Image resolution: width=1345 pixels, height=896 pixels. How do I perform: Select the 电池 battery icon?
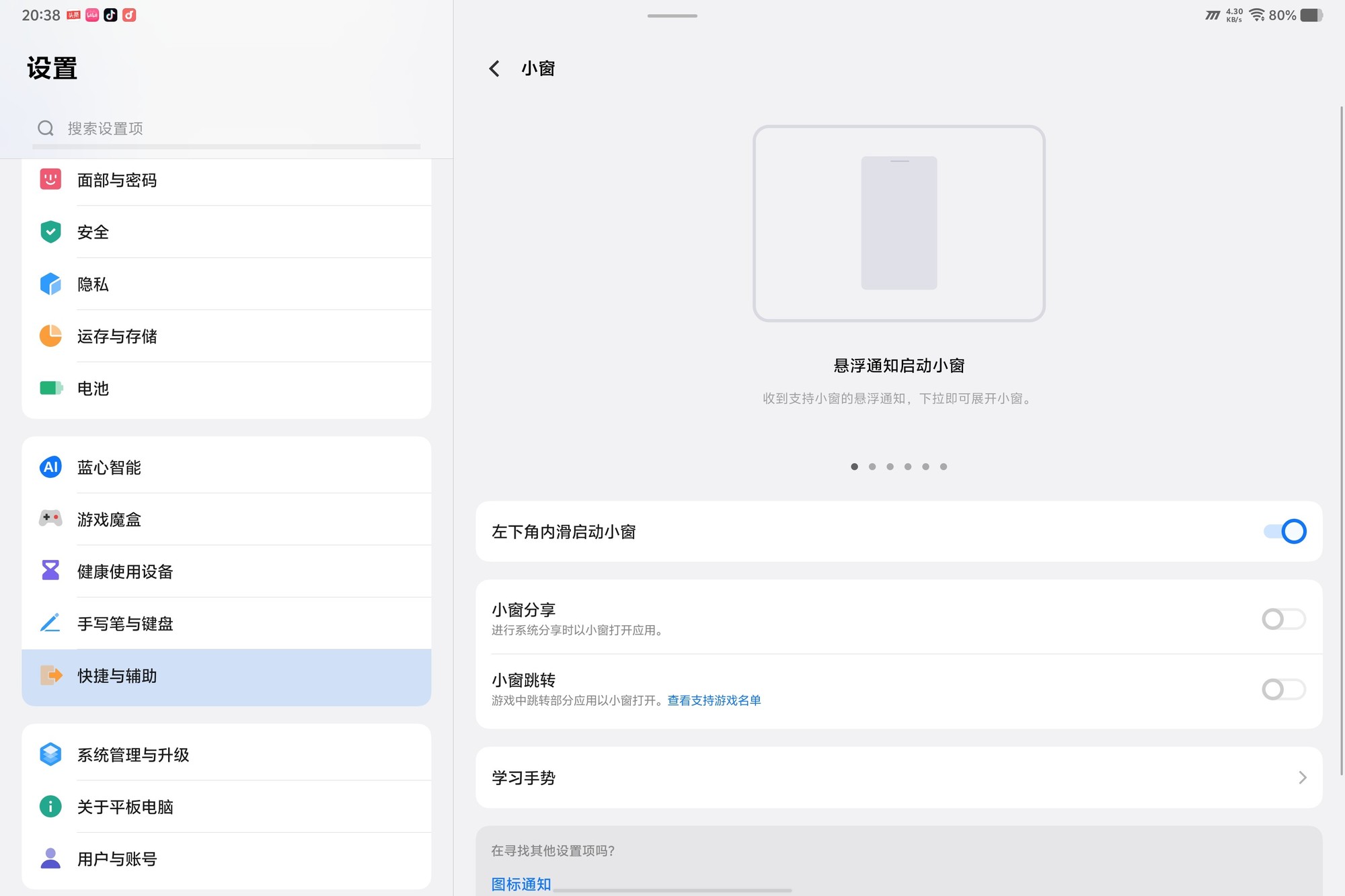[x=50, y=389]
